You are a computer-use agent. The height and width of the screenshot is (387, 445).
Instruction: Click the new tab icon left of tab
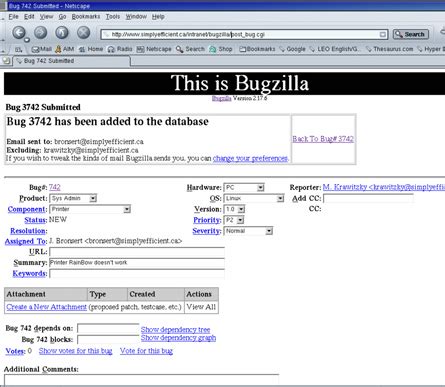pos(6,61)
